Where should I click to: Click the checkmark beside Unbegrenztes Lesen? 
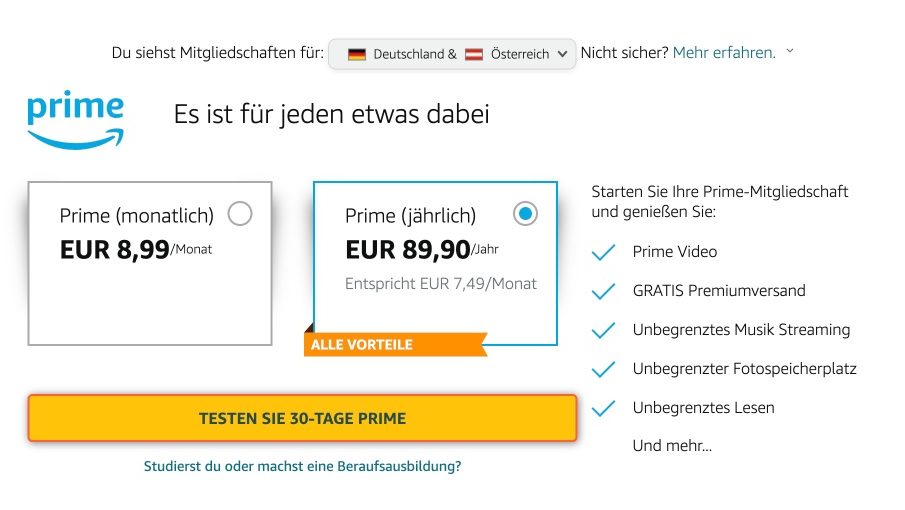click(x=603, y=409)
